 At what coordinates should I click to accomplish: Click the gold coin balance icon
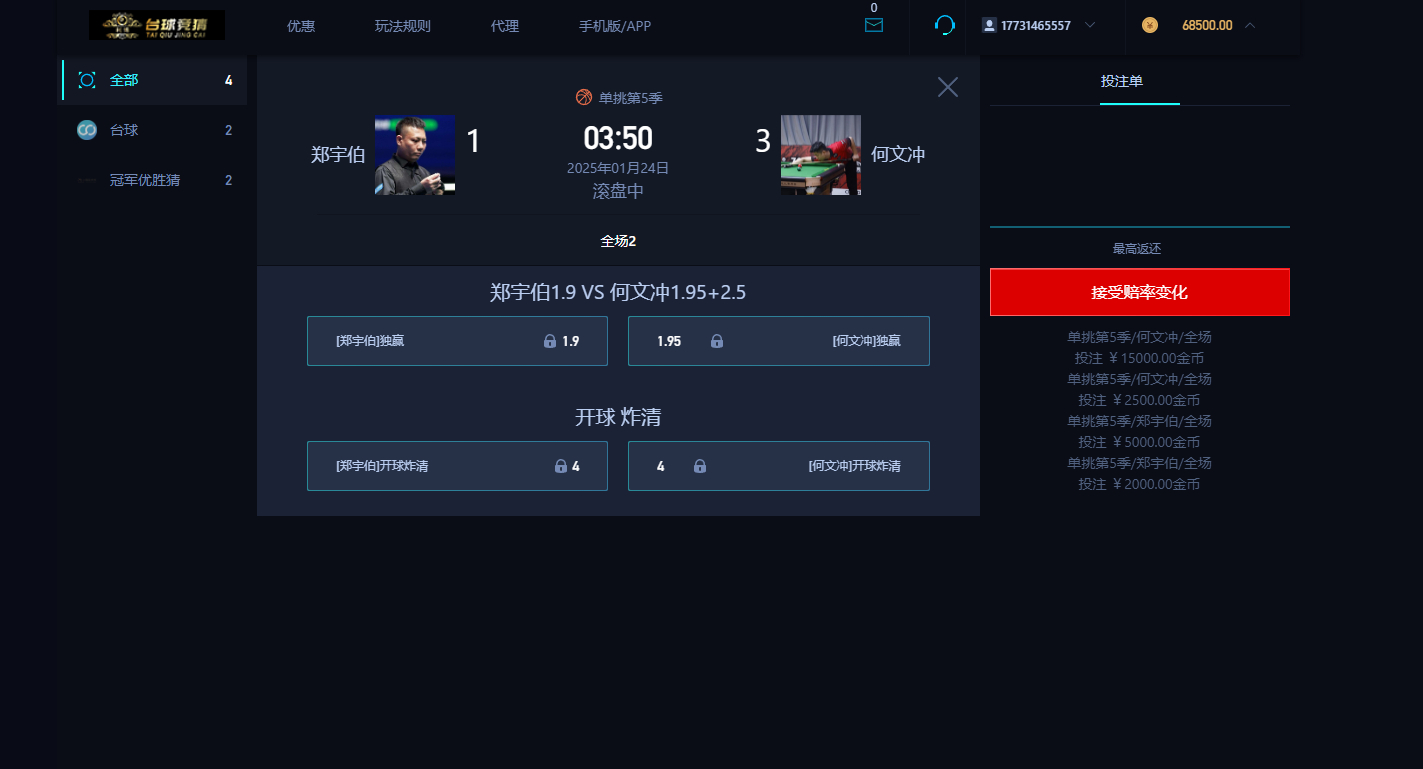1150,25
